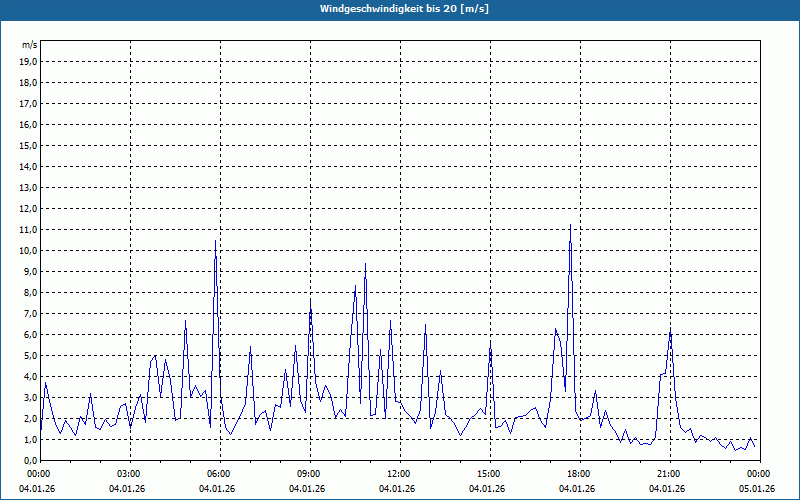The height and width of the screenshot is (500, 800).
Task: Click the 03:00 time label on x-axis
Action: 128,473
